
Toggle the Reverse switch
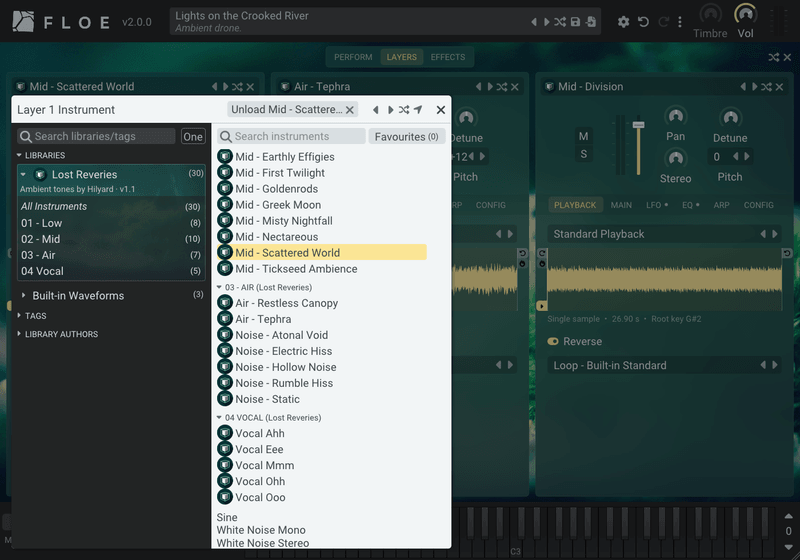553,341
